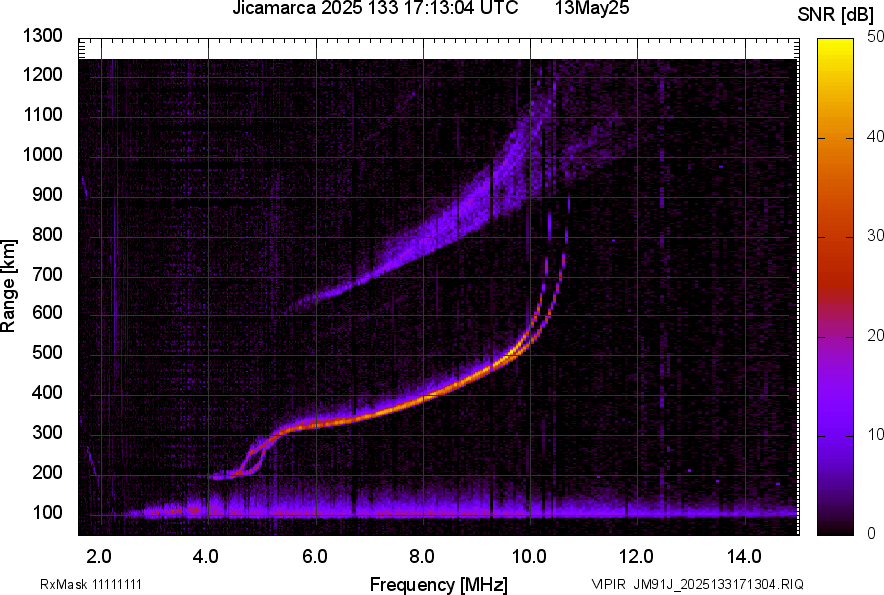Click the RxMask 11111111 text
The width and height of the screenshot is (884, 595).
[91, 584]
